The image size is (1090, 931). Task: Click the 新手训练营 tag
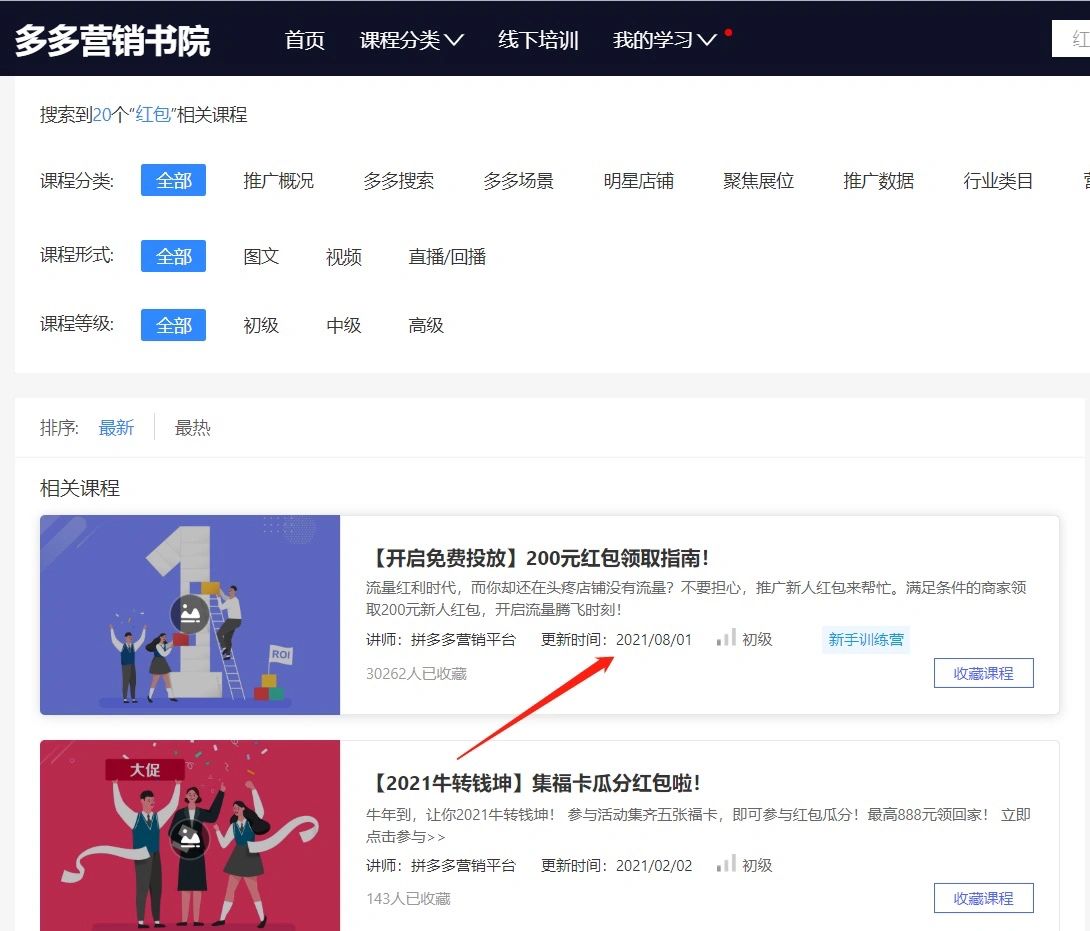pyautogui.click(x=865, y=640)
